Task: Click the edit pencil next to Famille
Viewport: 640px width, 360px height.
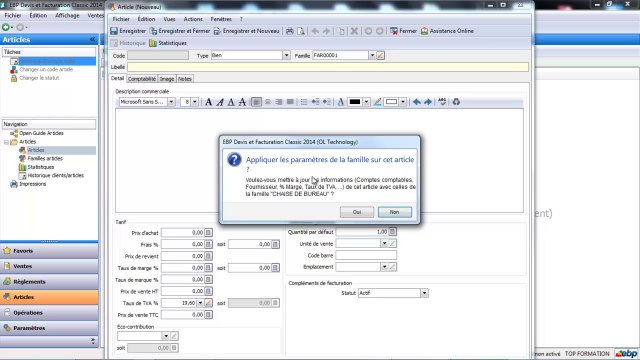Action: click(380, 56)
